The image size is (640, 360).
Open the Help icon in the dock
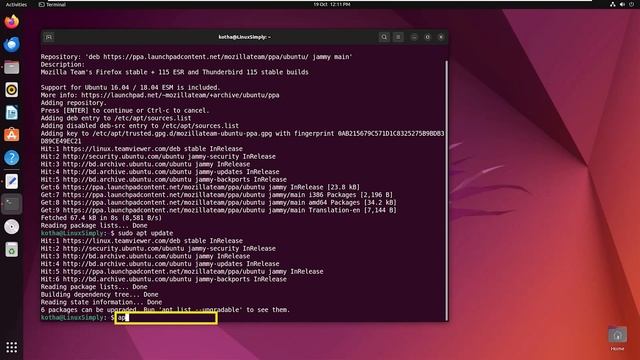[11, 158]
